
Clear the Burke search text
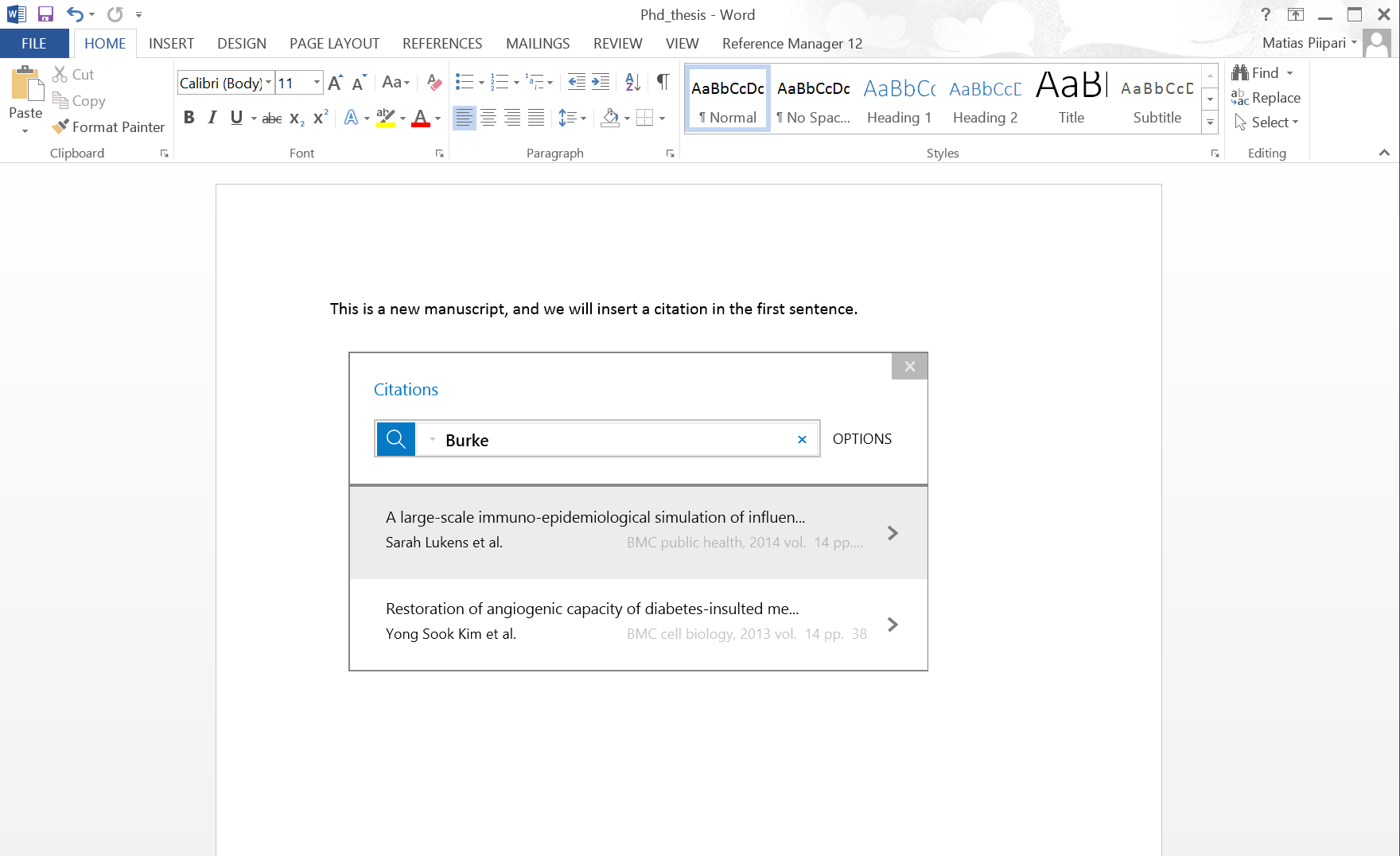click(x=802, y=439)
